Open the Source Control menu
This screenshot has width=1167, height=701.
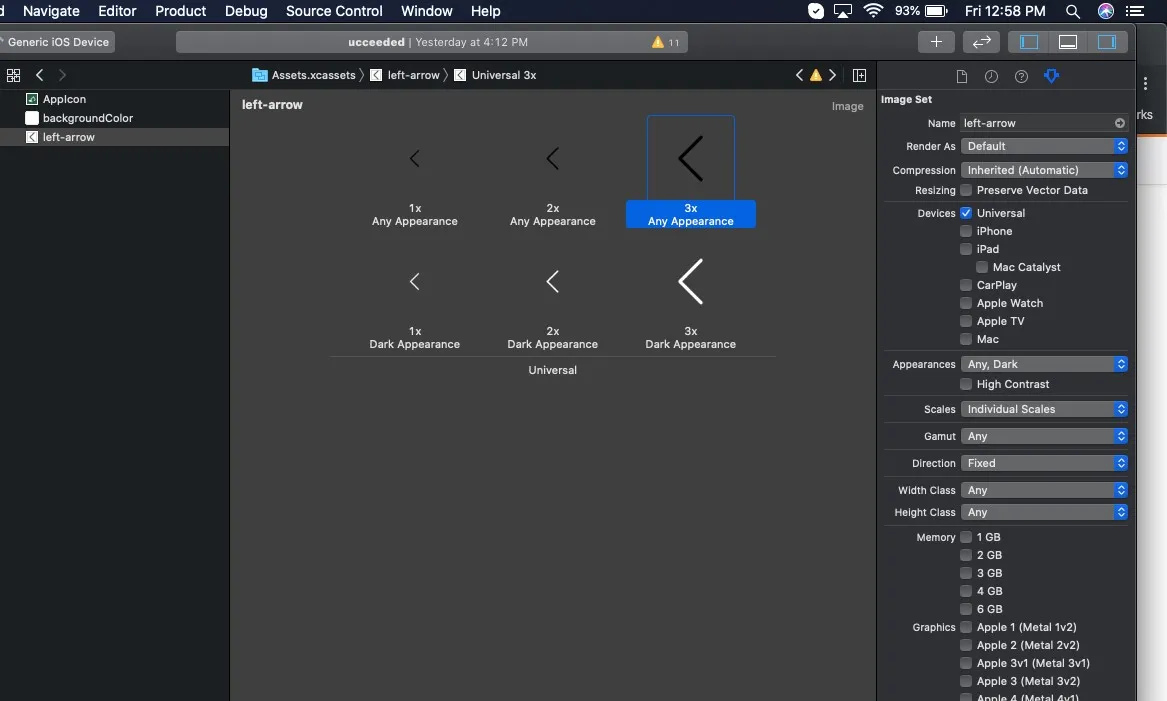point(334,11)
